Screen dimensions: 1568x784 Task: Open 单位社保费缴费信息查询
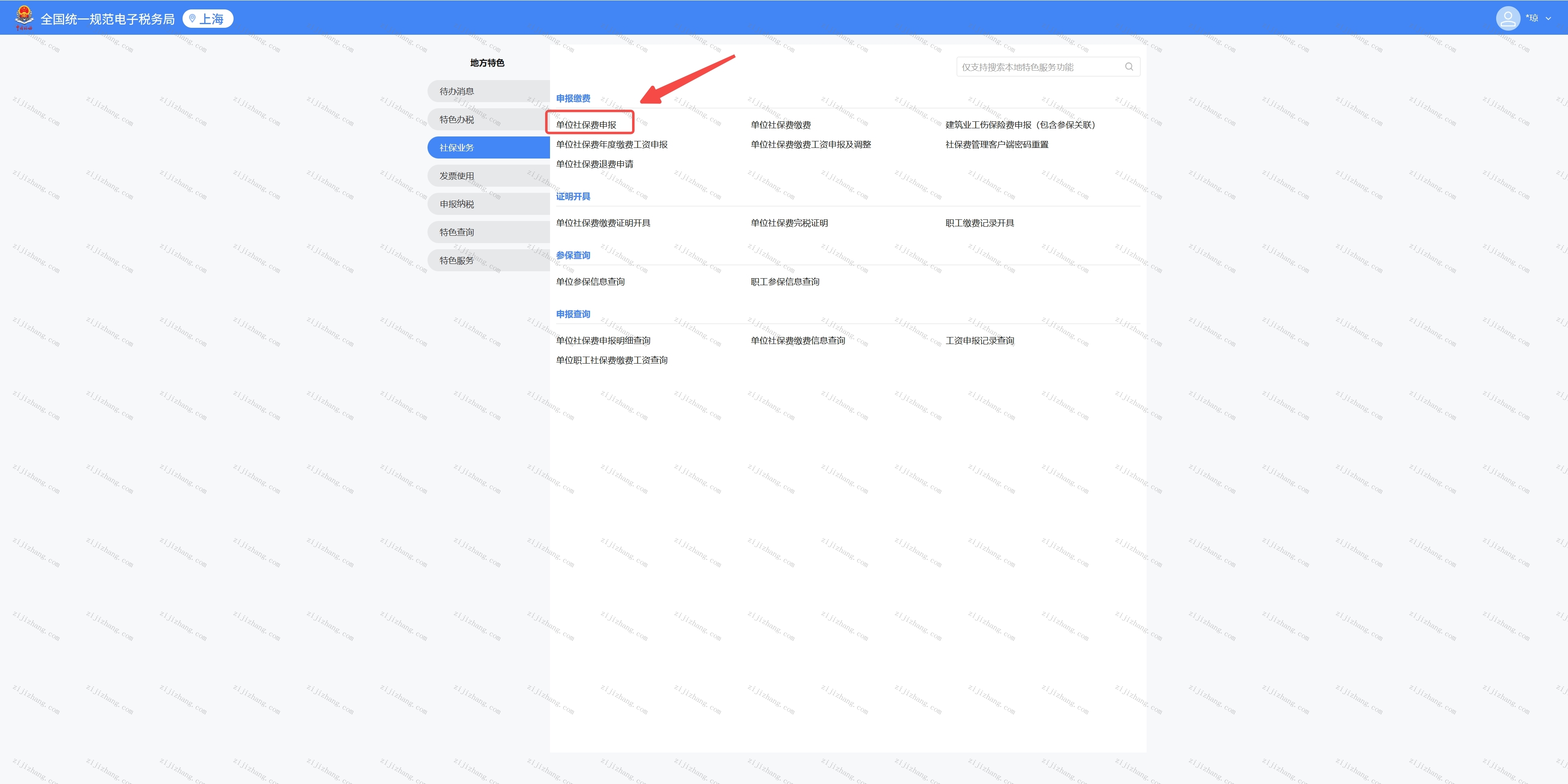[x=798, y=341]
